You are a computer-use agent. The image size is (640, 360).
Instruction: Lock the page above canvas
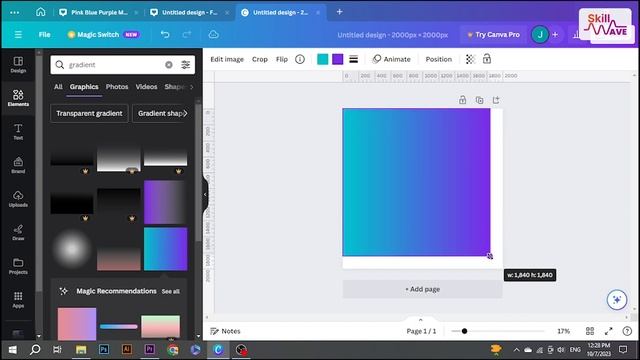tap(462, 100)
